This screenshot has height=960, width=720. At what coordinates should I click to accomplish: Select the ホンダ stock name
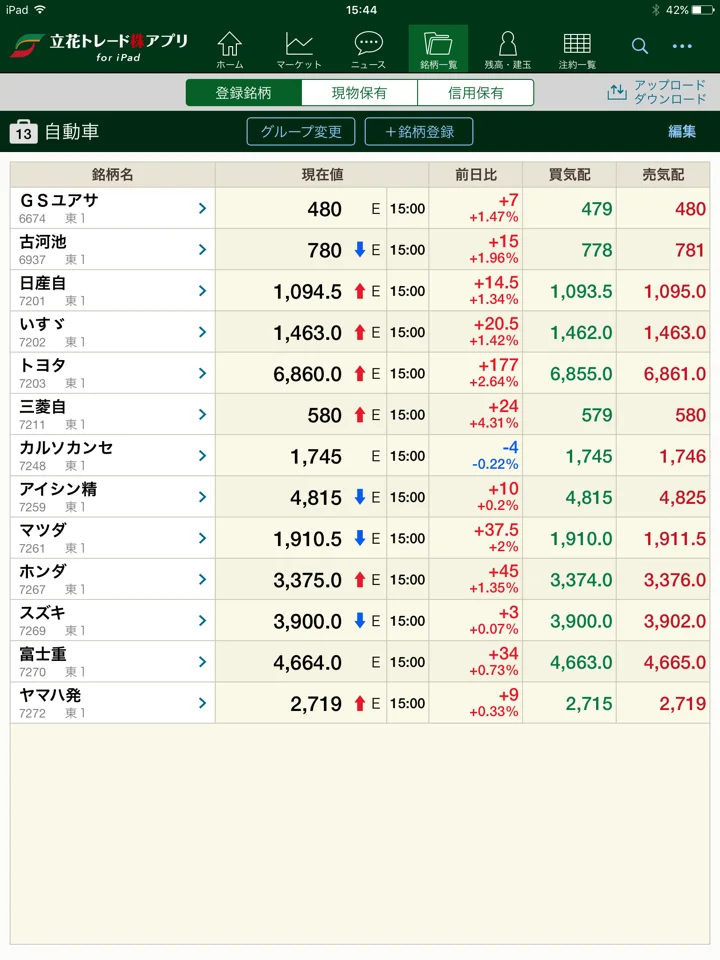click(x=43, y=571)
